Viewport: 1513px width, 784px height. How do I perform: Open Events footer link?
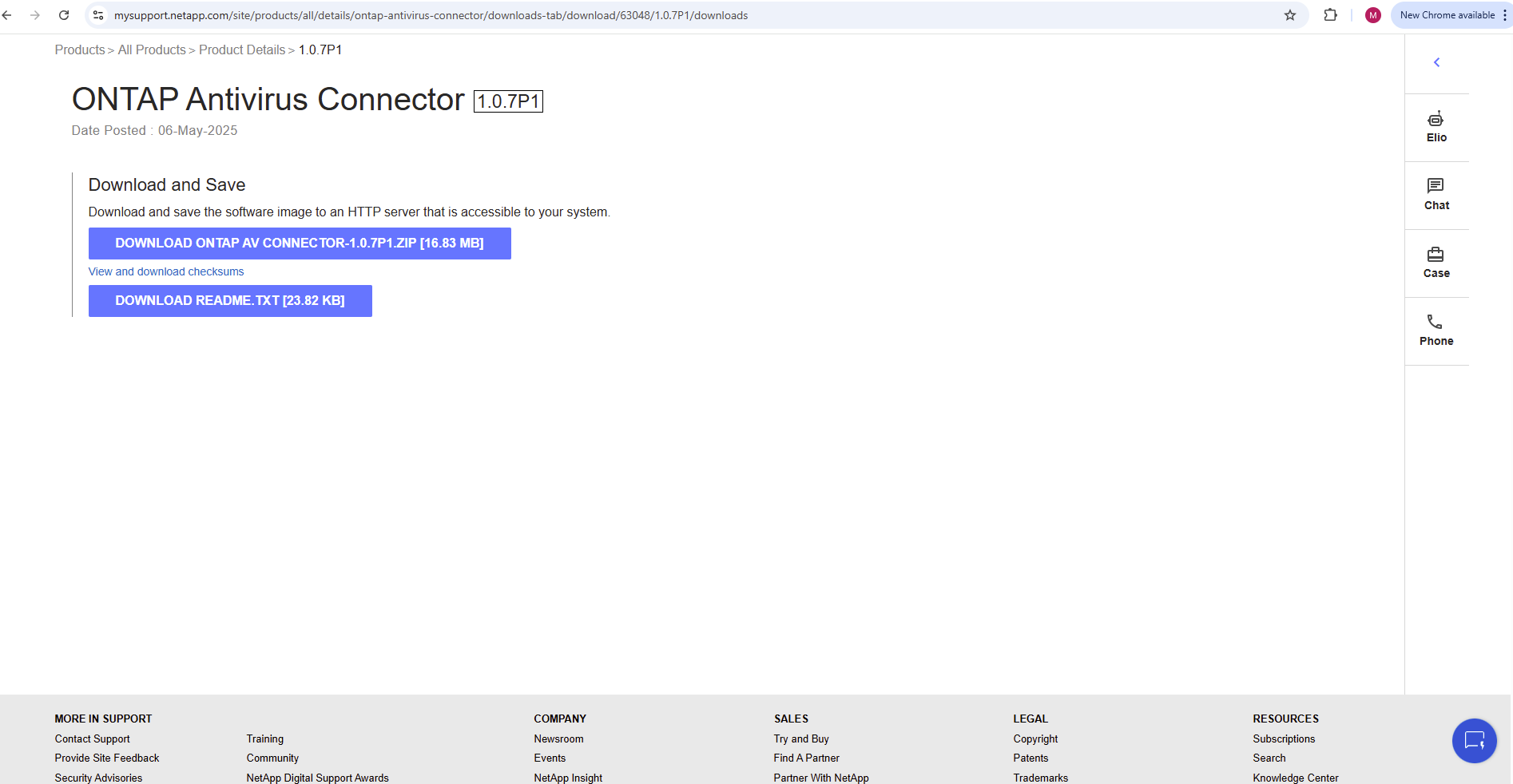[x=550, y=758]
